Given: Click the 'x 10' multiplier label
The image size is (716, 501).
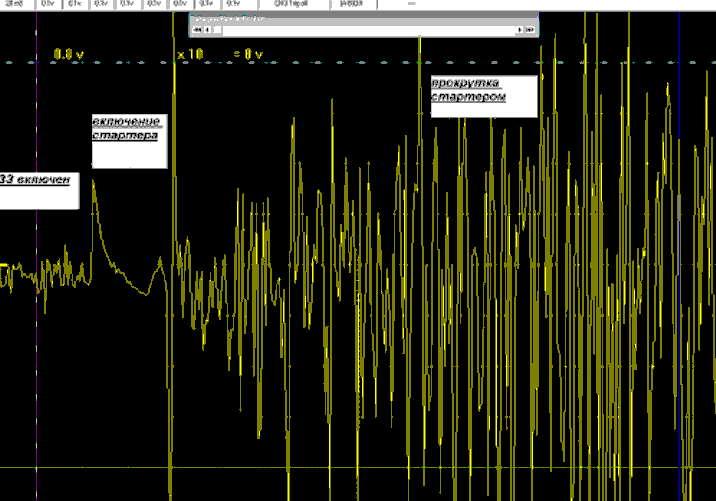Looking at the screenshot, I should click(x=190, y=54).
